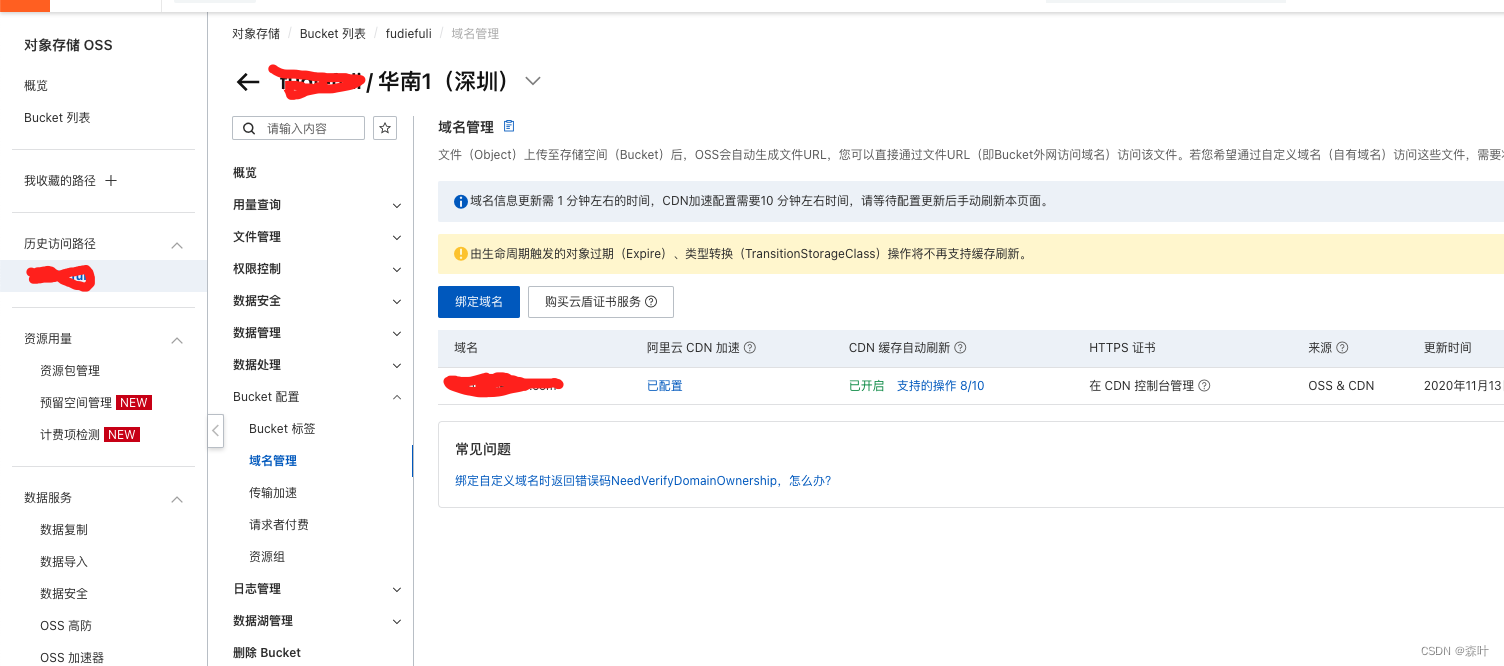Click the star favorite icon beside search
The image size is (1504, 666).
(x=385, y=128)
